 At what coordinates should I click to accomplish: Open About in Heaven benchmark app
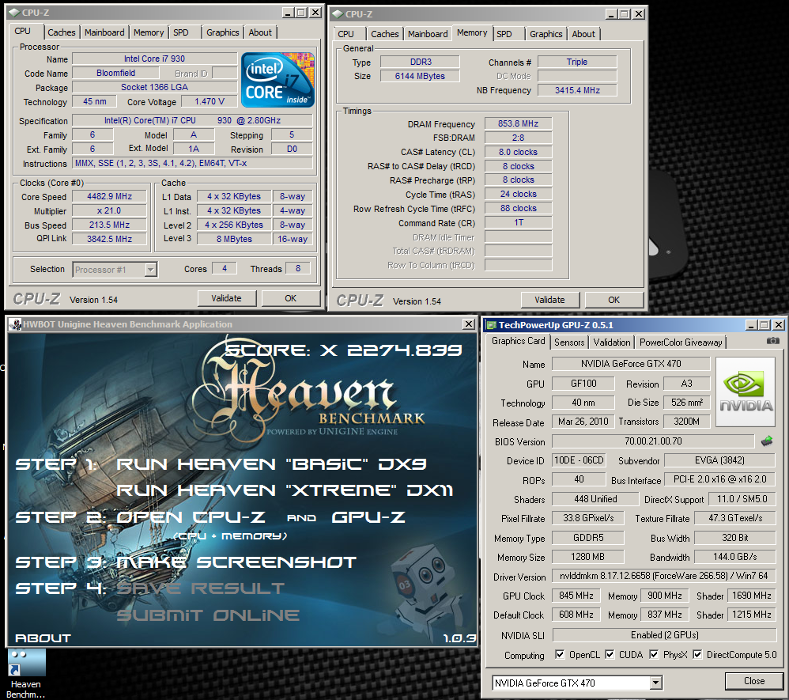click(43, 638)
